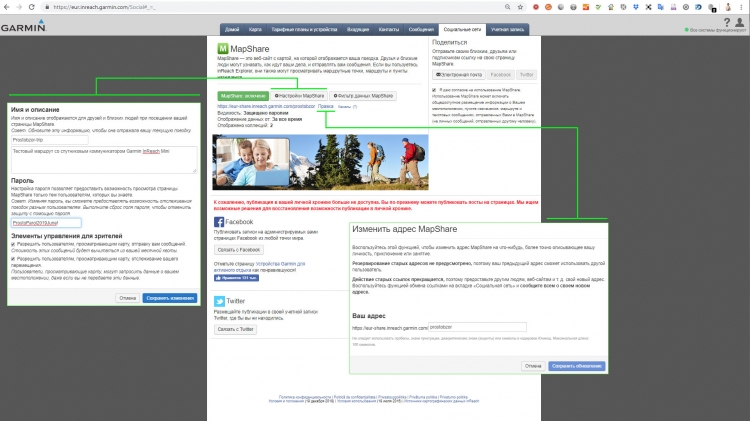This screenshot has height=421, width=750.
Task: Bookmark this page using the star icon
Action: [x=520, y=7]
